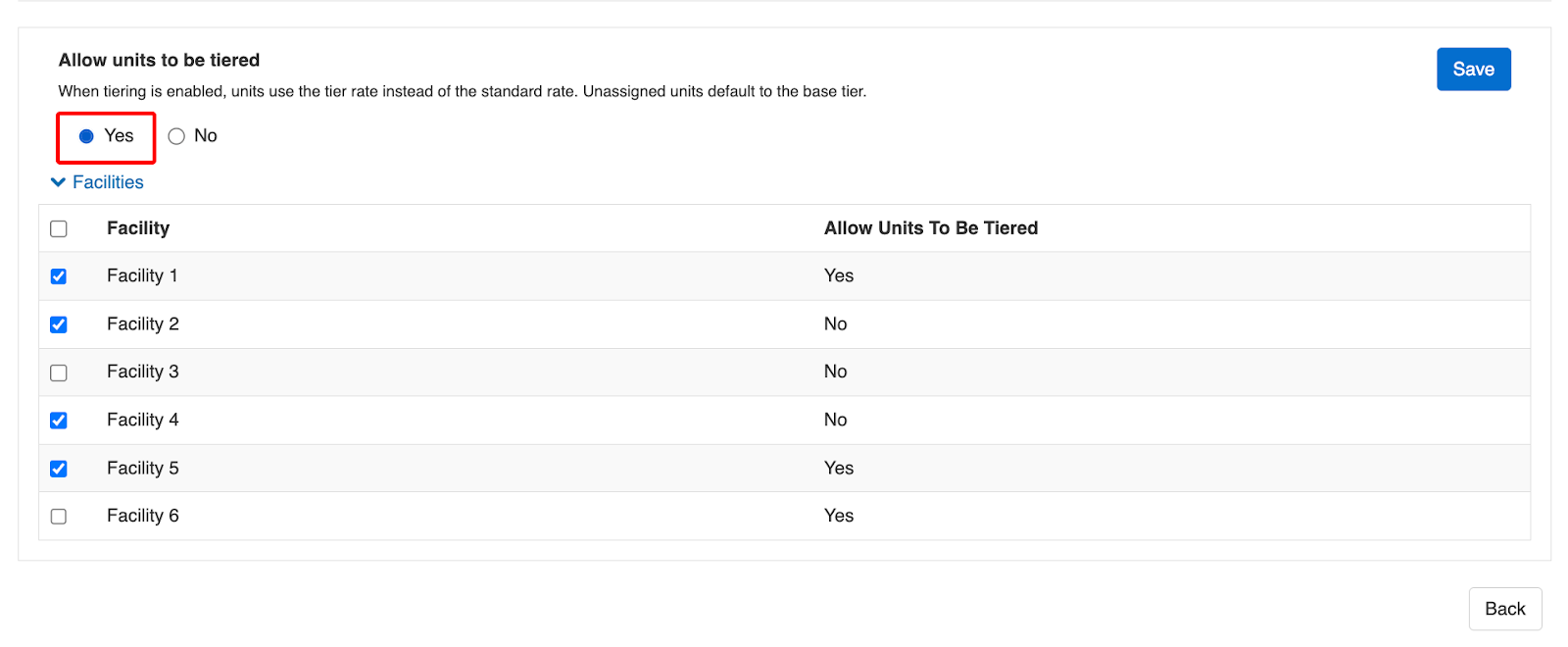Collapse the Facilities section link
The width and height of the screenshot is (1568, 647).
point(108,182)
